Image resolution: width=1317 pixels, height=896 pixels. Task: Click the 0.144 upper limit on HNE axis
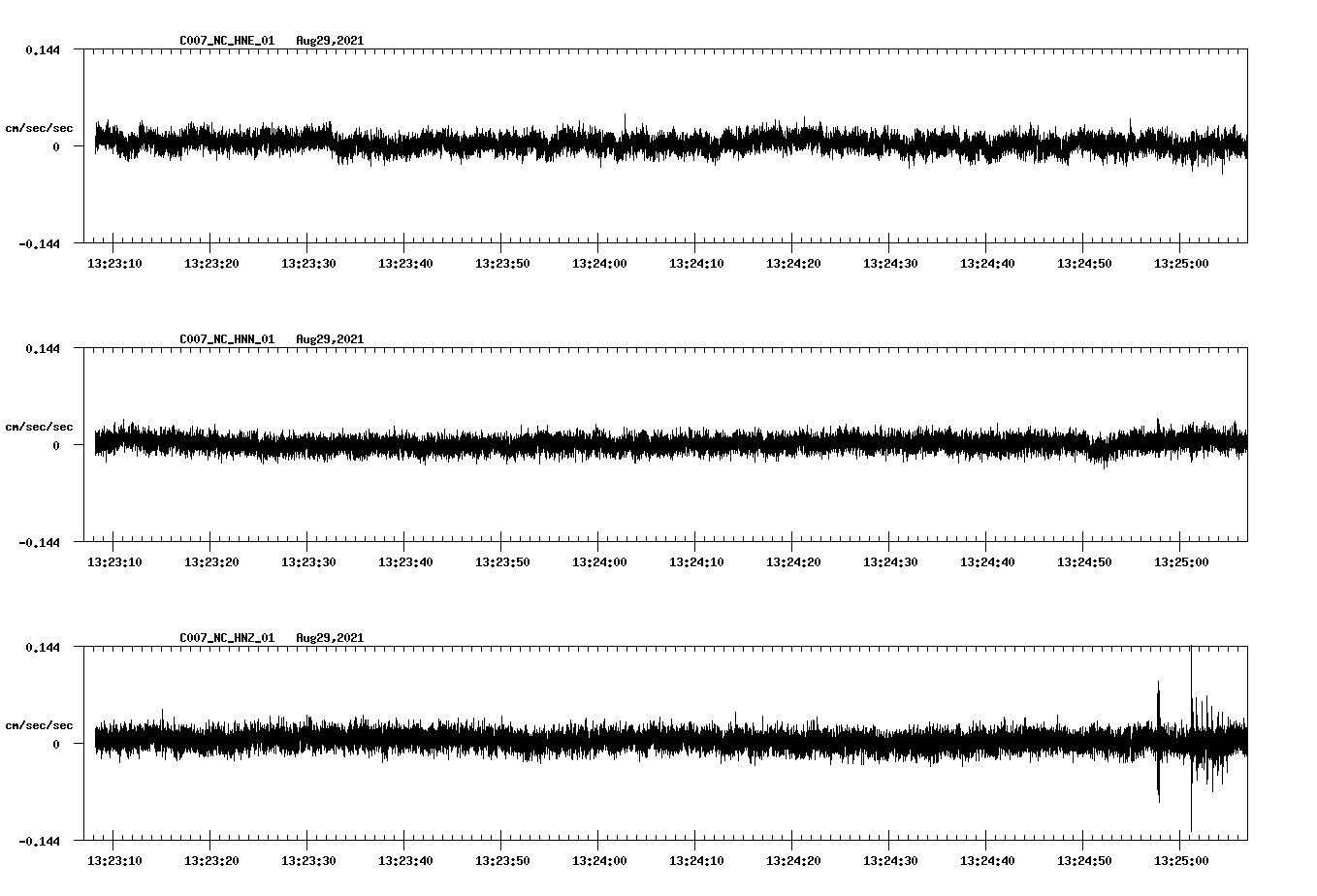pyautogui.click(x=42, y=49)
